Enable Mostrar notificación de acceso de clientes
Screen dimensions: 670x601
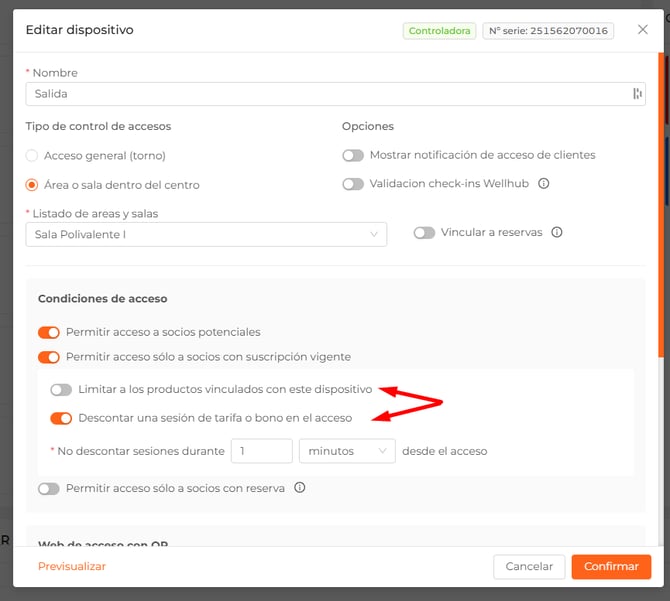(x=352, y=155)
